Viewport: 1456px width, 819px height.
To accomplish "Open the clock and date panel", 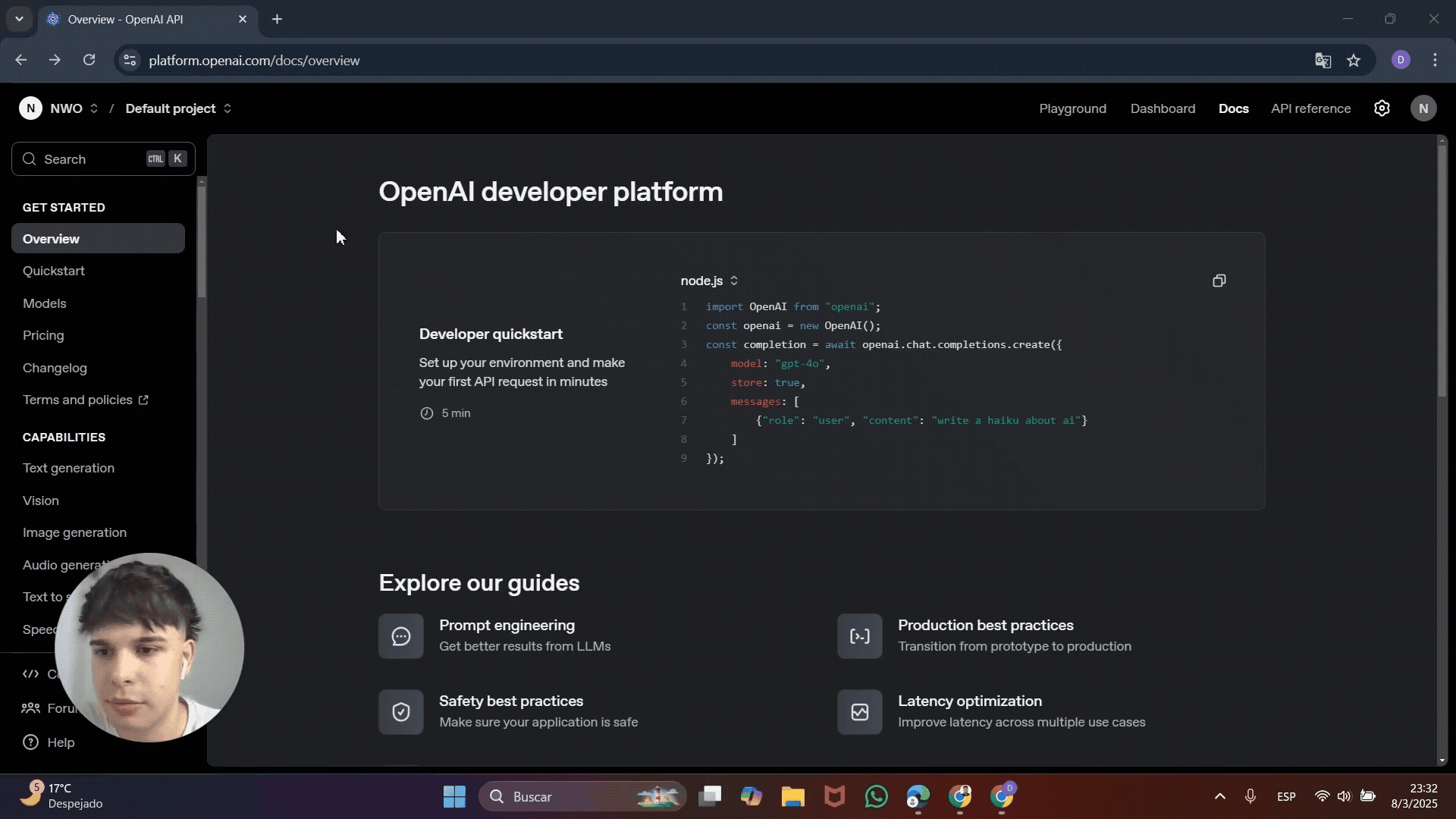I will tap(1414, 795).
